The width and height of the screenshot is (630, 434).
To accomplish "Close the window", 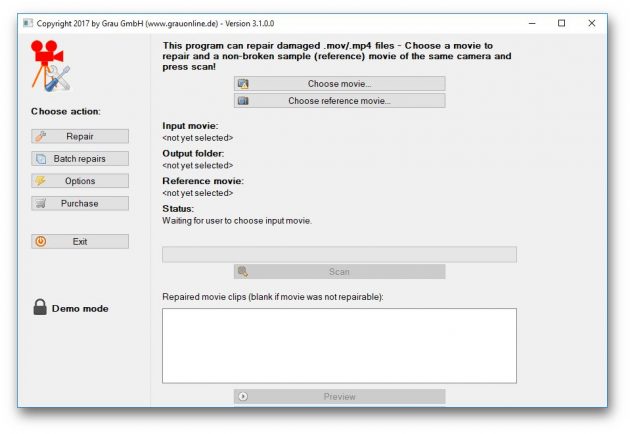I will point(592,23).
